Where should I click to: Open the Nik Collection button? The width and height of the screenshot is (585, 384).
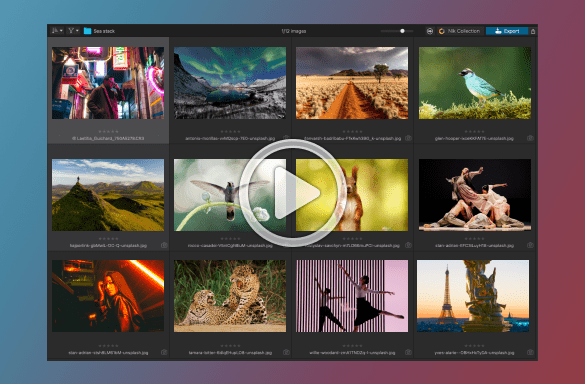[460, 31]
